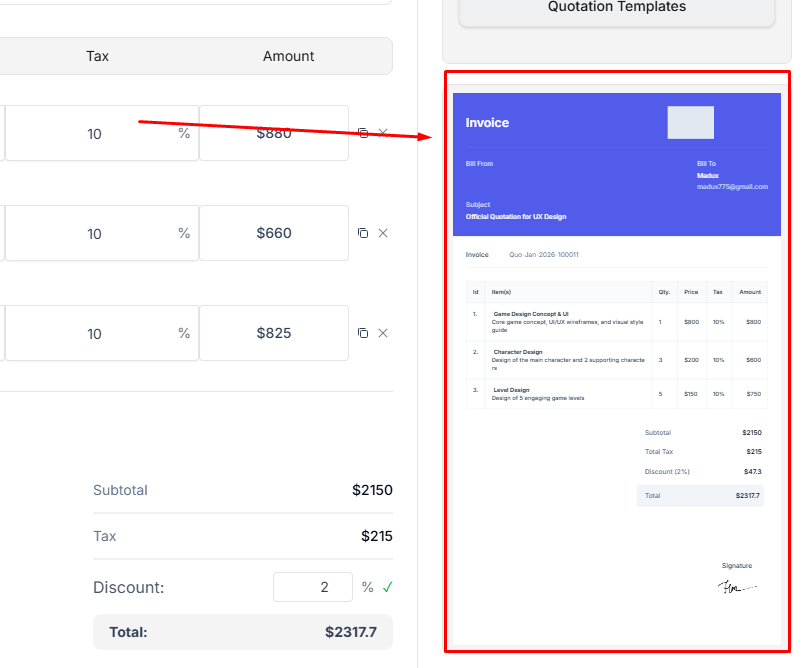The width and height of the screenshot is (802, 668).
Task: Click the invoice preview thumbnail
Action: coord(617,365)
